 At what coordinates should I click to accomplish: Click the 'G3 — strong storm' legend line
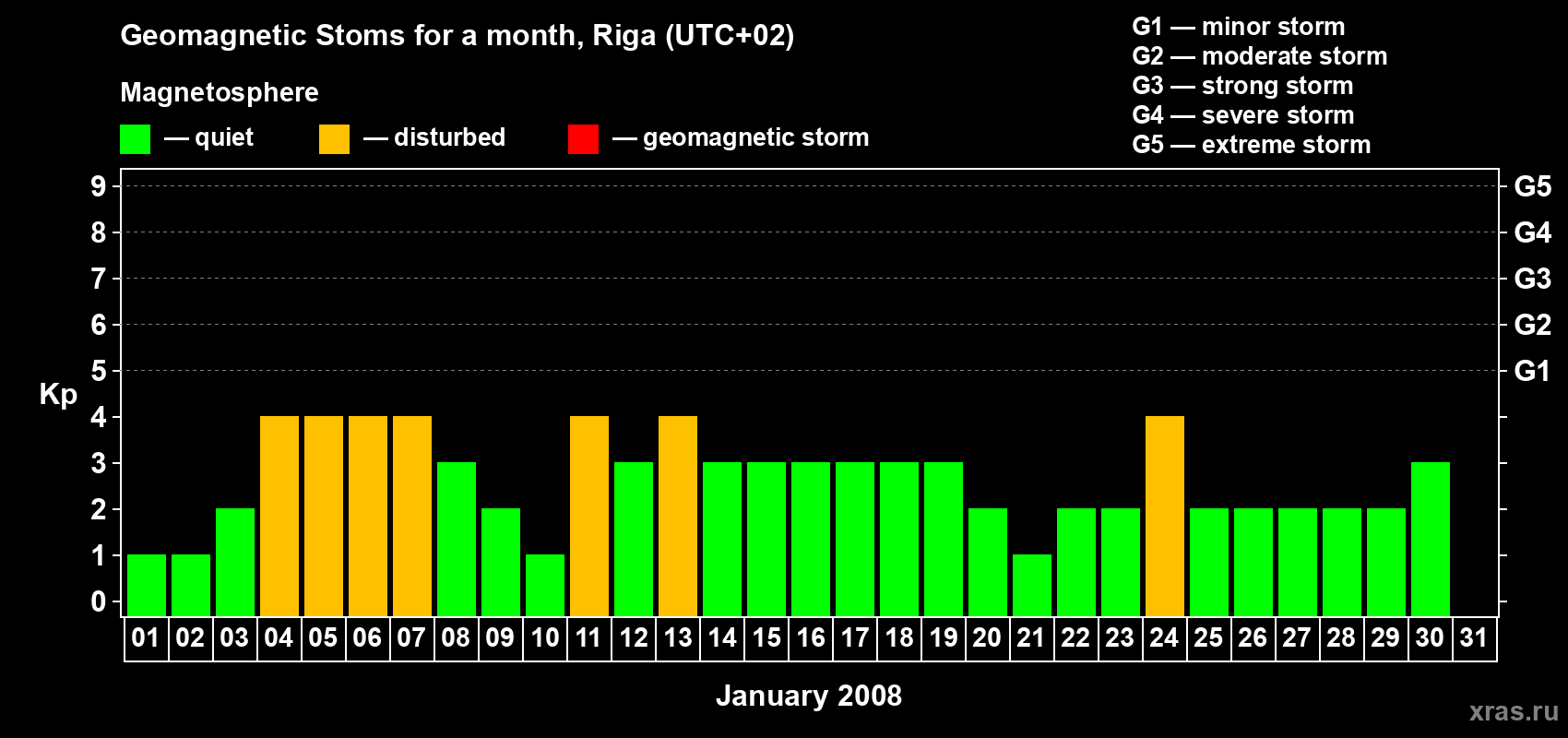[1242, 86]
